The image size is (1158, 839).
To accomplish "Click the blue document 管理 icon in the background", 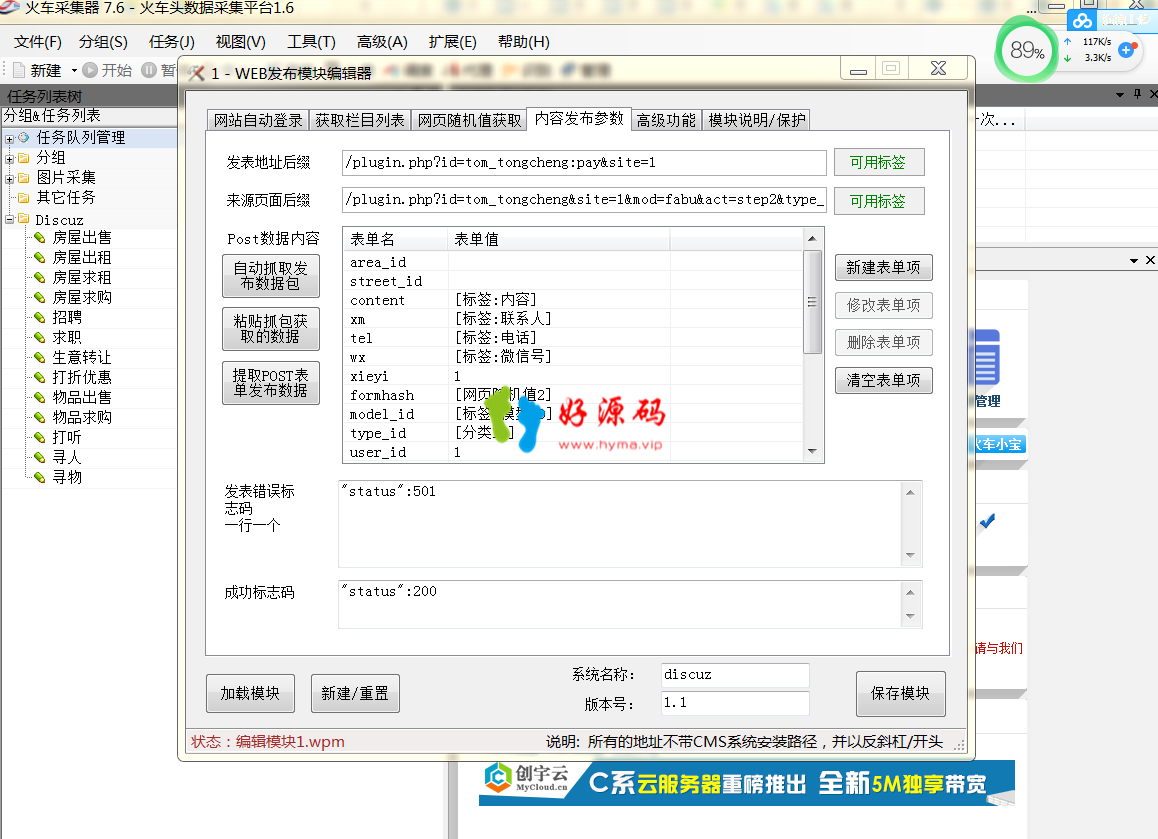I will (x=987, y=358).
